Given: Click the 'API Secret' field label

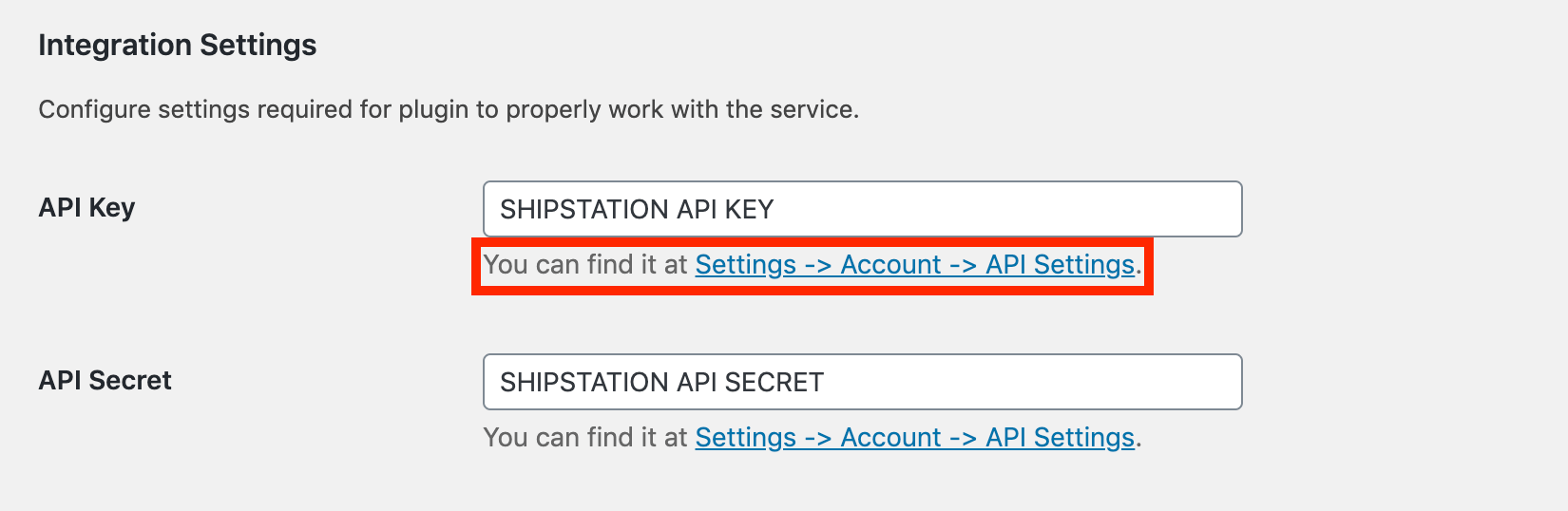Looking at the screenshot, I should 105,381.
